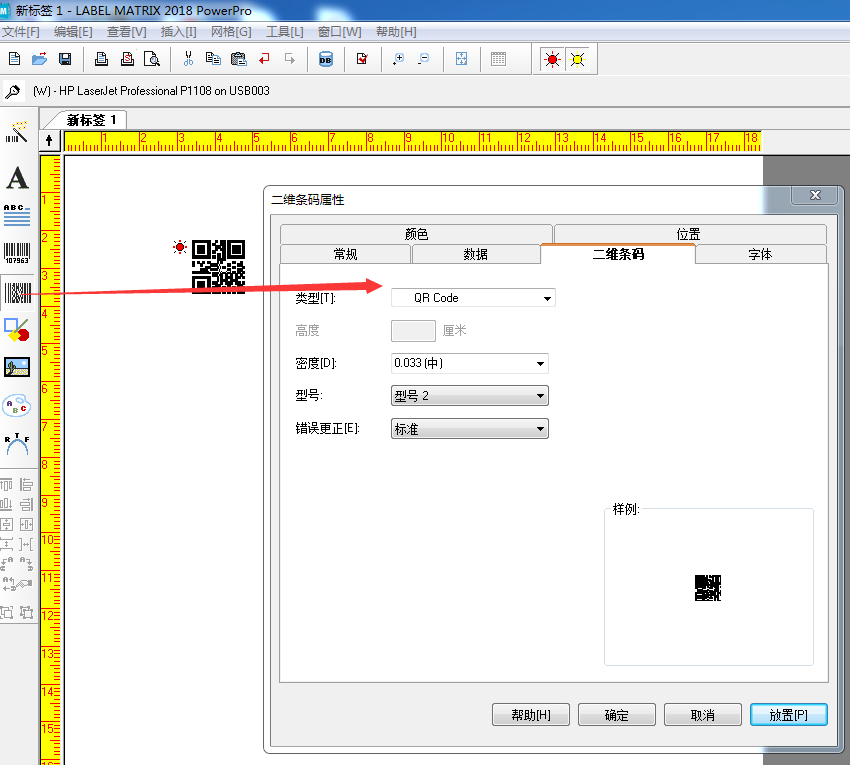Select the ABC paragraph text tool
Screen dimensions: 850x765
point(17,215)
